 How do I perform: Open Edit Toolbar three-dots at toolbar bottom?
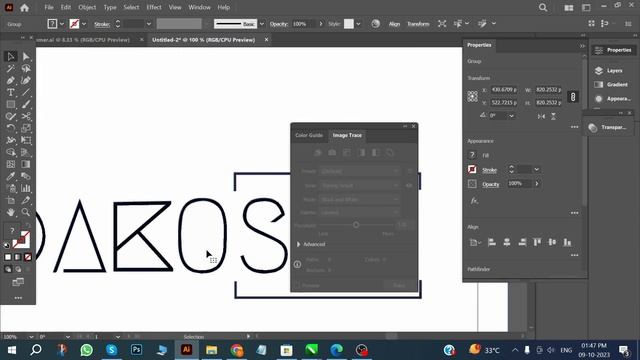[x=18, y=298]
